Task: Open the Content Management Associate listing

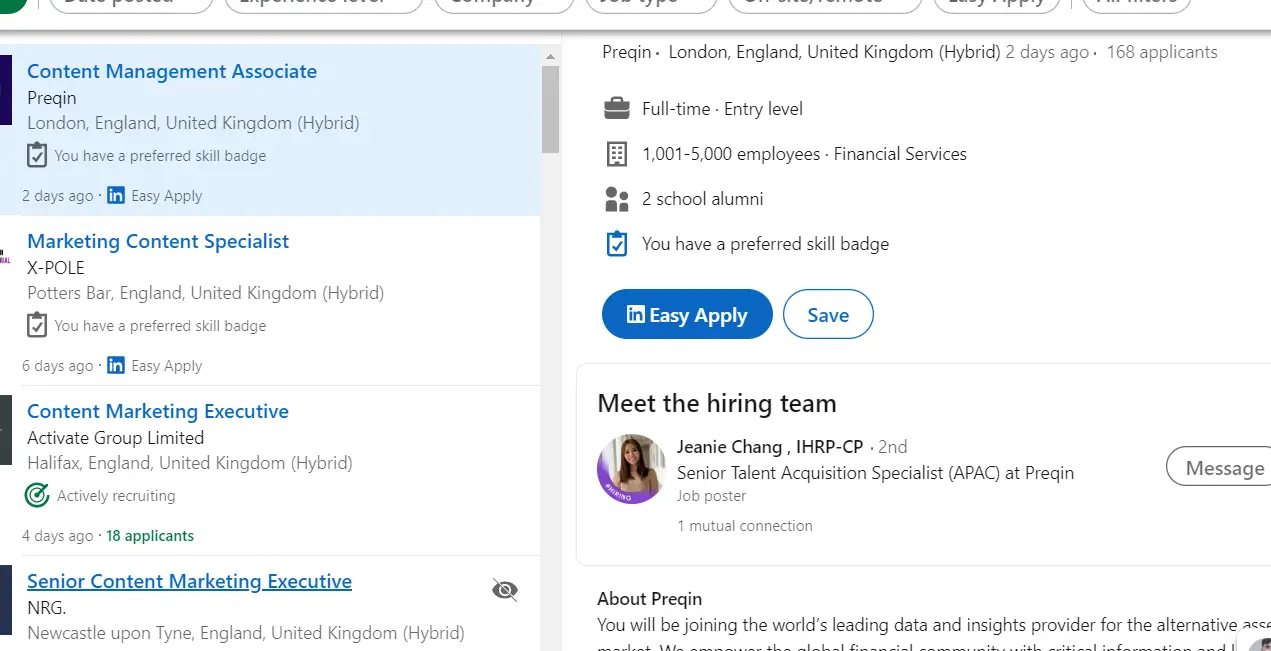Action: tap(172, 71)
